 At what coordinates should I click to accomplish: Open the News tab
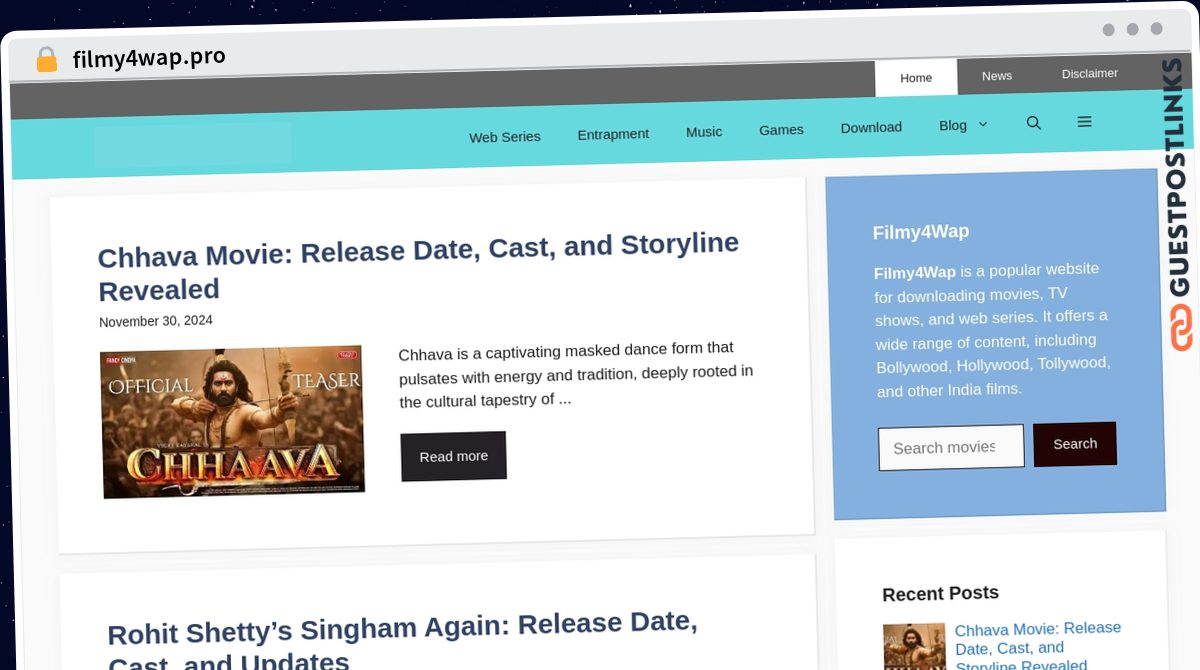click(997, 75)
